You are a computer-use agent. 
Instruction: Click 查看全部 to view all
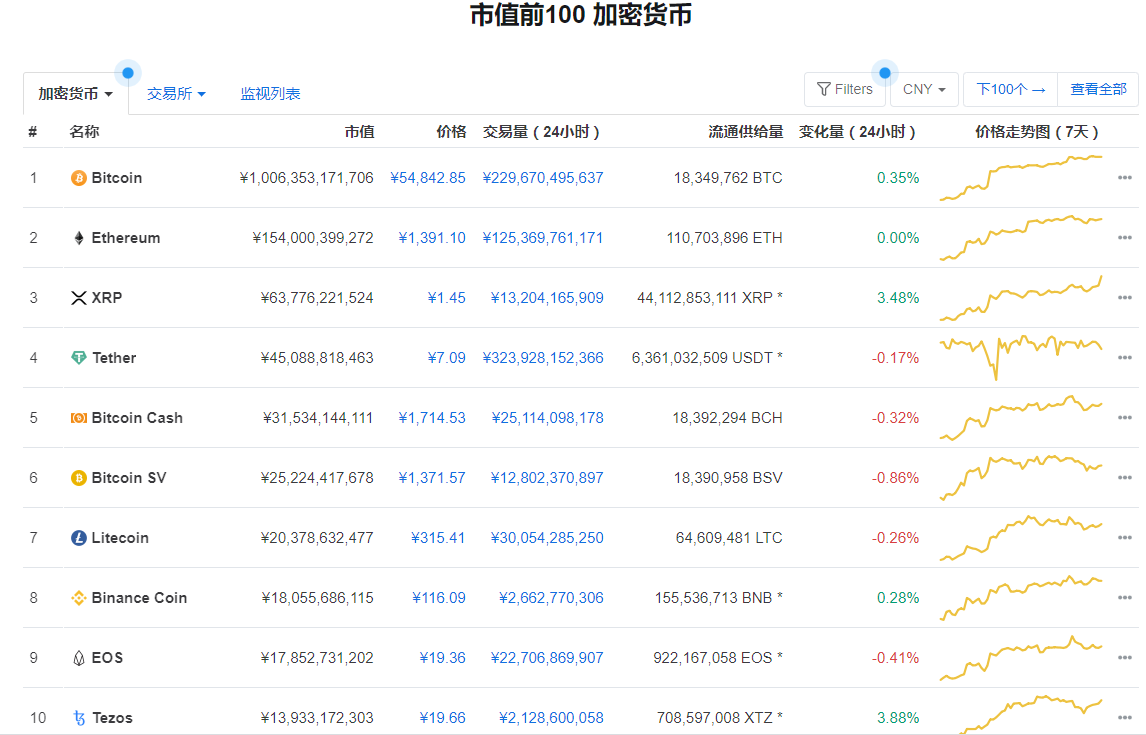[x=1098, y=89]
